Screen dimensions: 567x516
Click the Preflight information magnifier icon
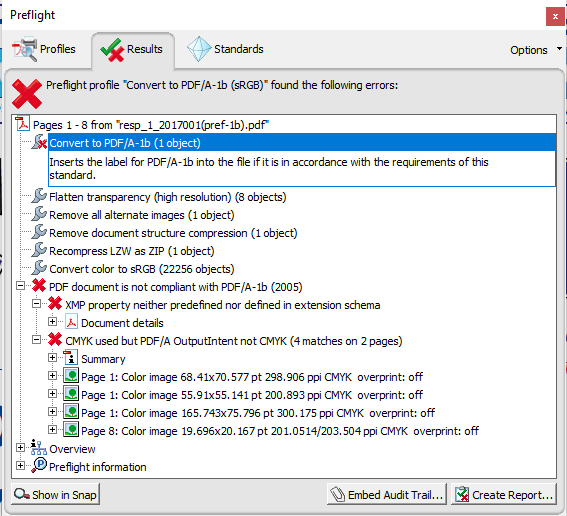pos(39,465)
